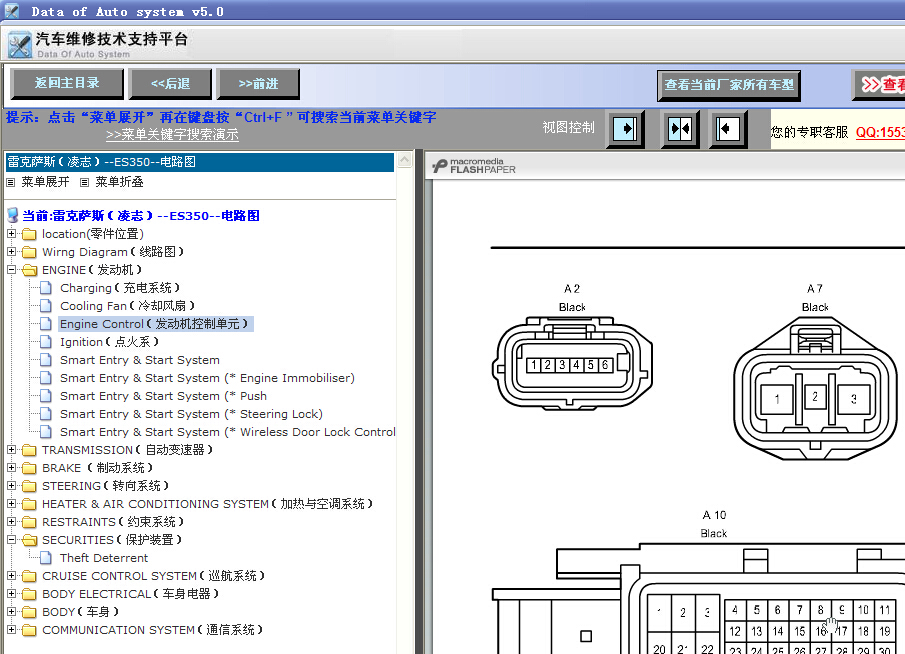Click the current-vehicle icon beside 当前:雷克萨斯
The width and height of the screenshot is (905, 654).
[x=13, y=215]
